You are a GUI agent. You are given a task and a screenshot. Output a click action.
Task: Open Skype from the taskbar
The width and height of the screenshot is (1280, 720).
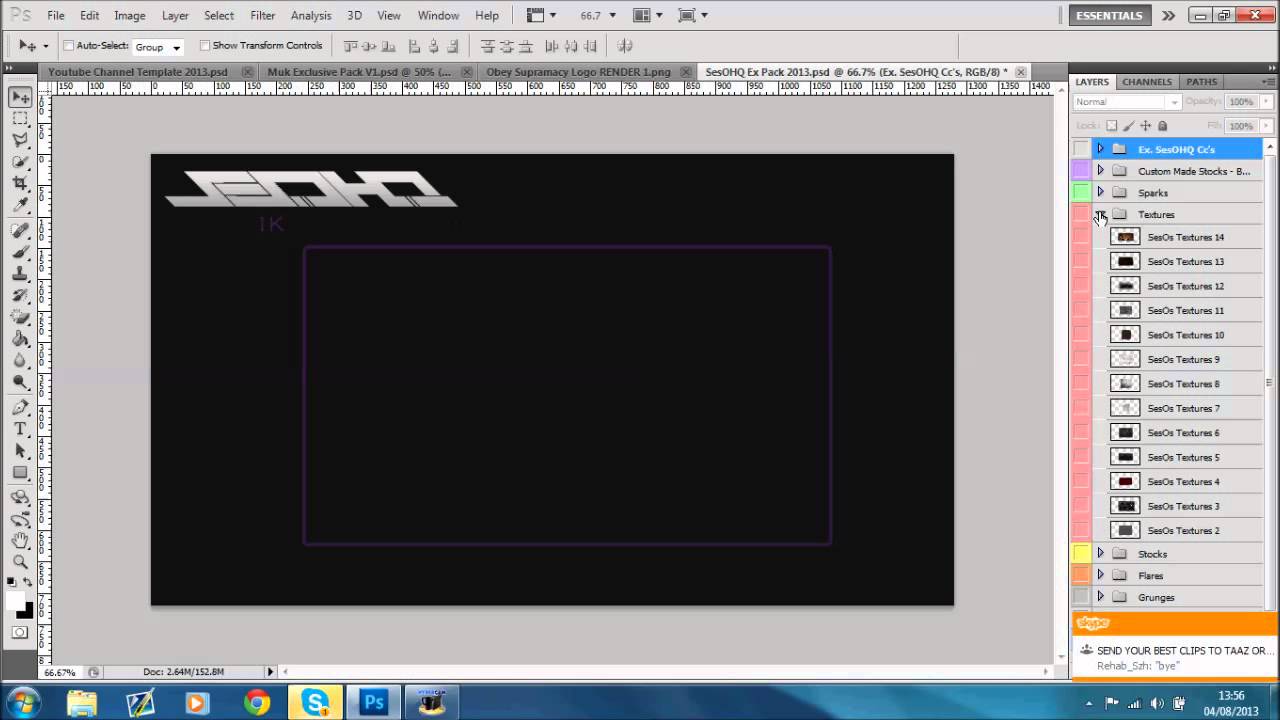[x=316, y=703]
